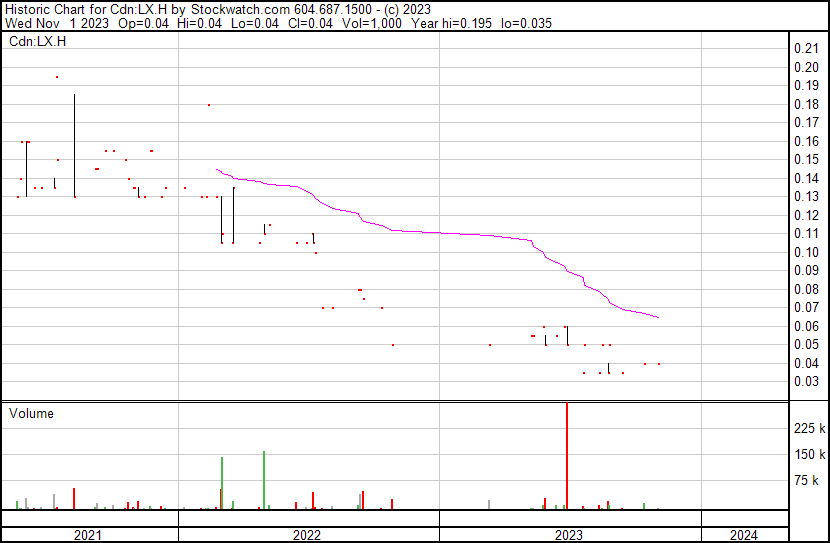Click the 0.04 price axis label
Image resolution: width=830 pixels, height=543 pixels.
[x=807, y=363]
